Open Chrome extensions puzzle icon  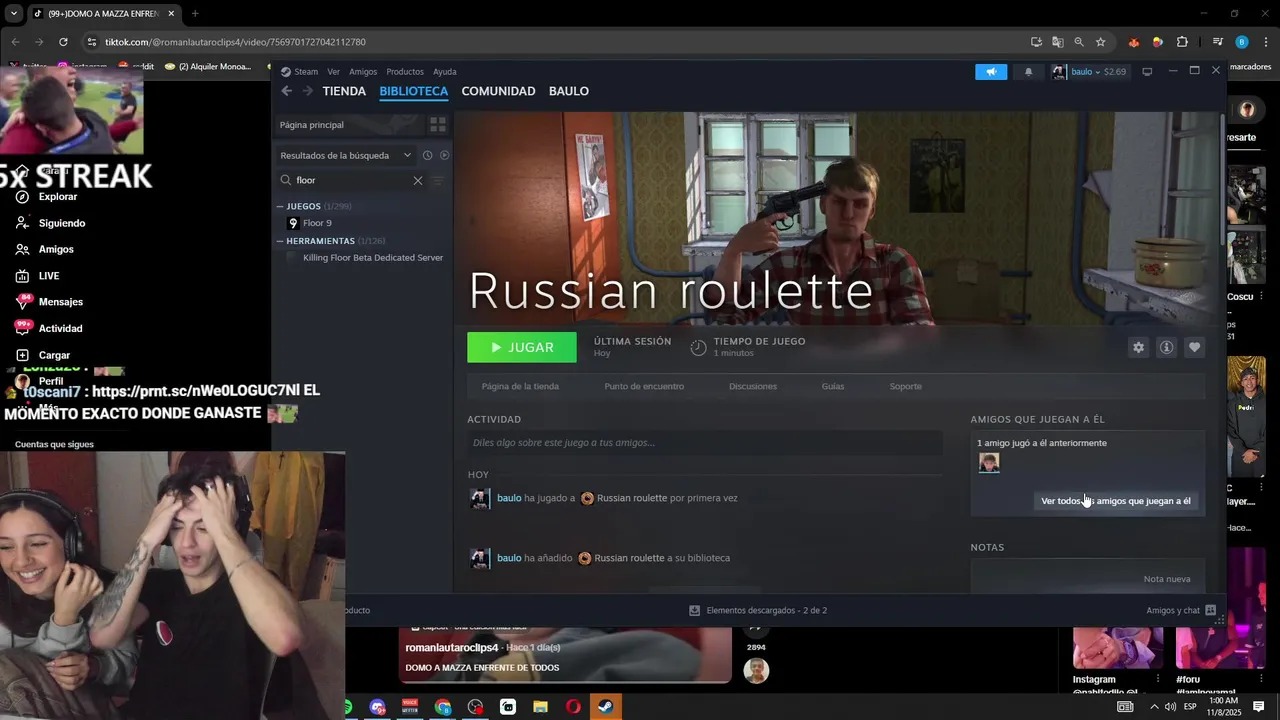[x=1182, y=42]
